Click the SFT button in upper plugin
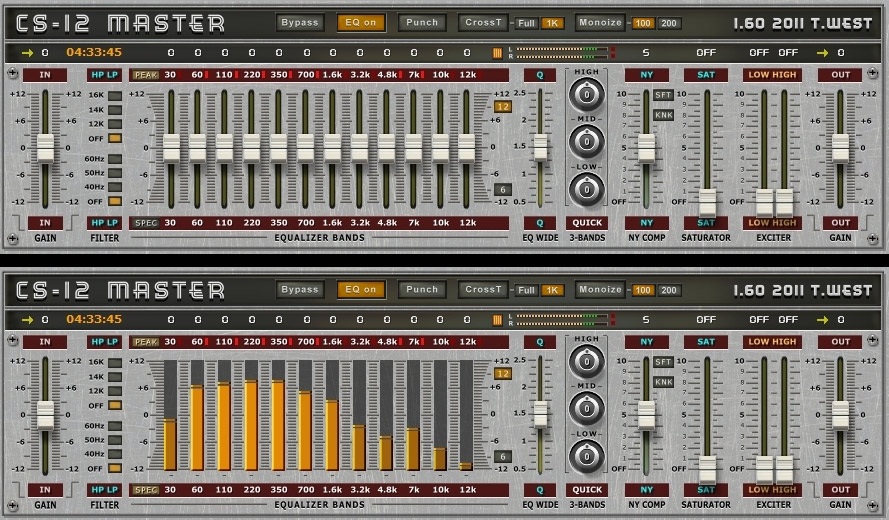This screenshot has width=889, height=520. [x=663, y=95]
